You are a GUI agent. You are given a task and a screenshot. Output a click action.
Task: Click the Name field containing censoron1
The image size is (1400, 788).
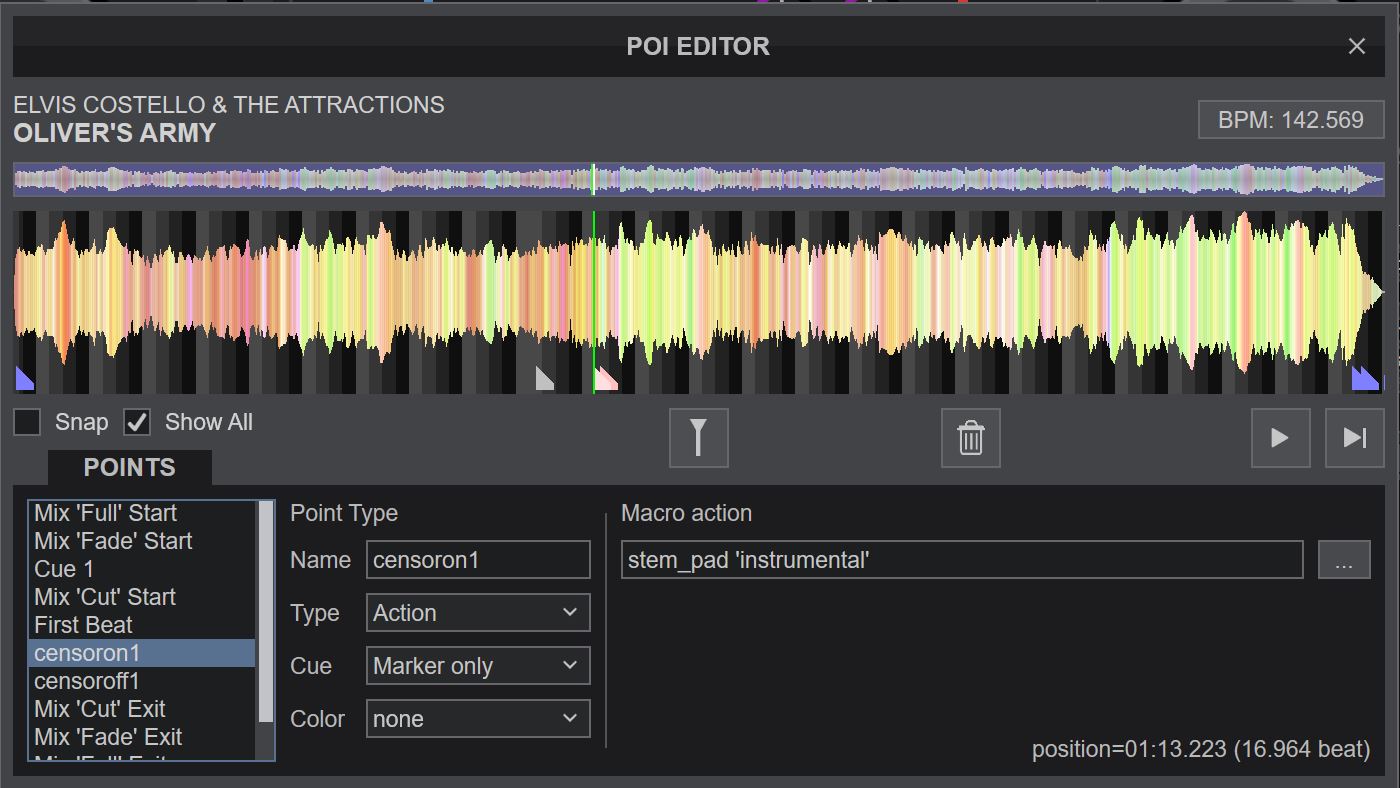pyautogui.click(x=478, y=560)
